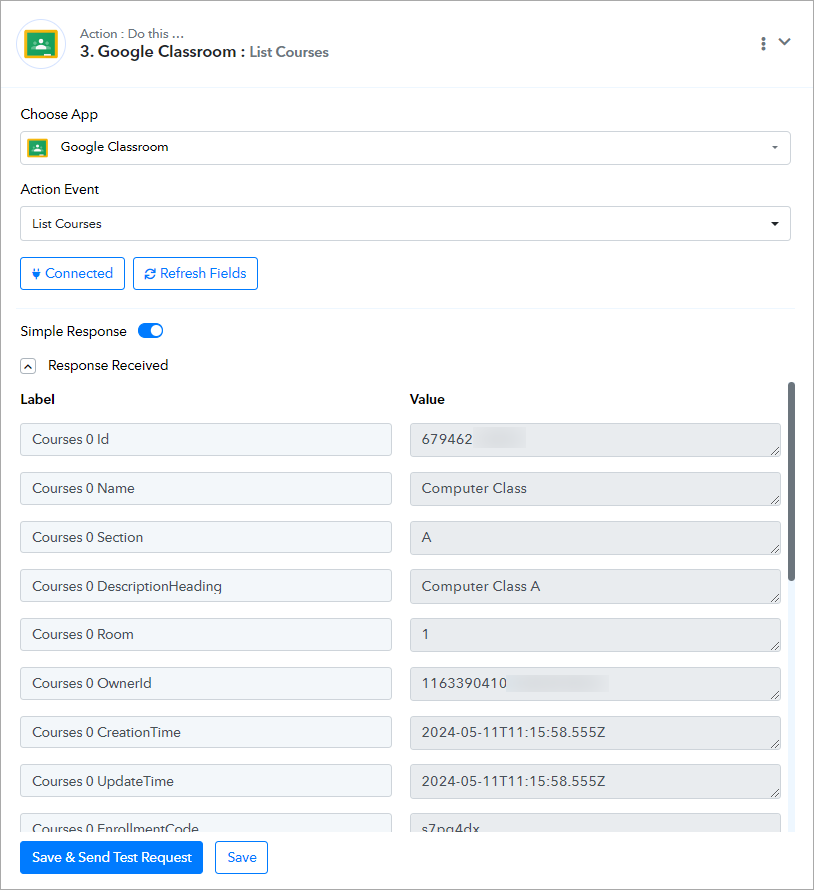Click the value field showing Computer Class
The width and height of the screenshot is (814, 890).
595,489
